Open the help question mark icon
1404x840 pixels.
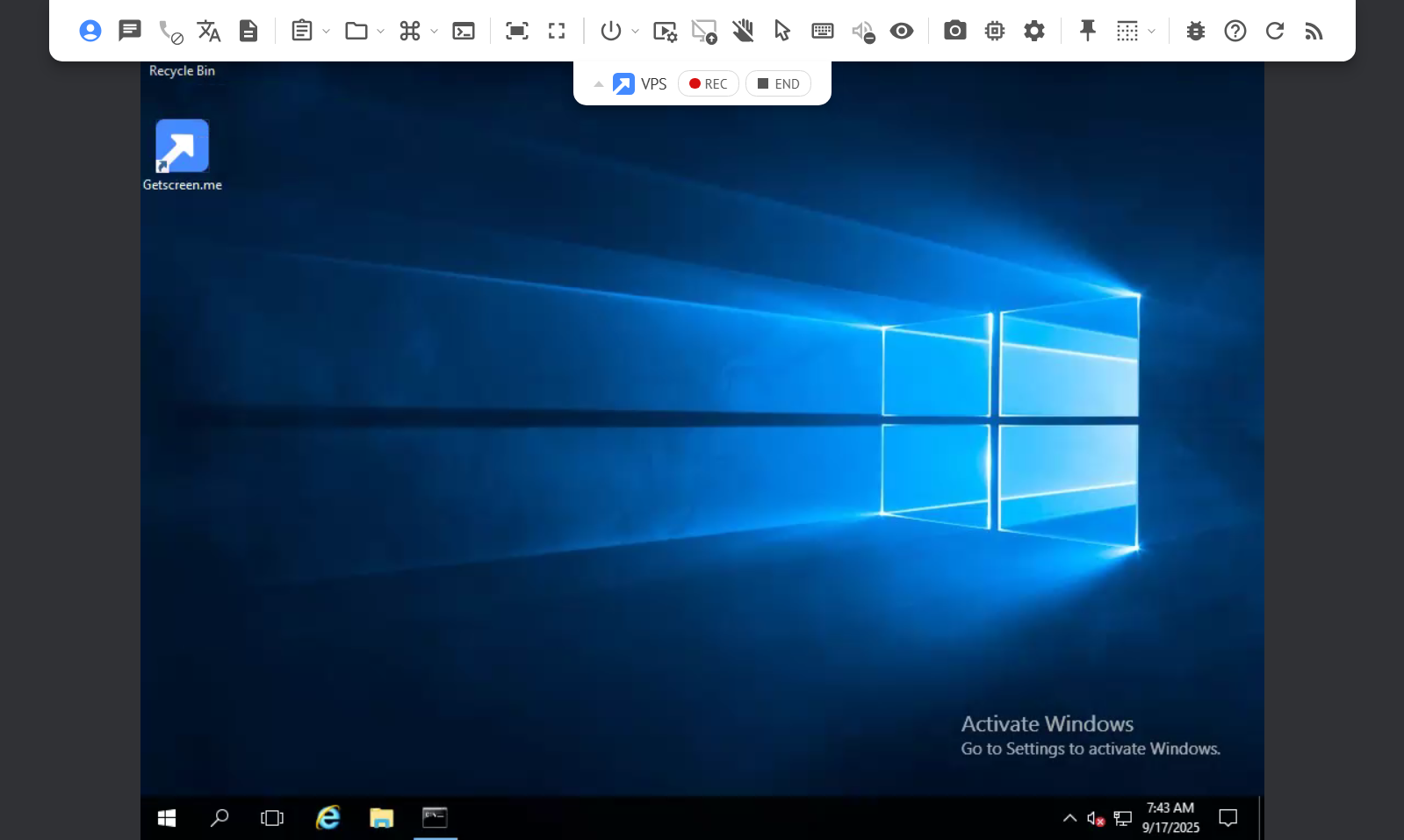[x=1235, y=31]
